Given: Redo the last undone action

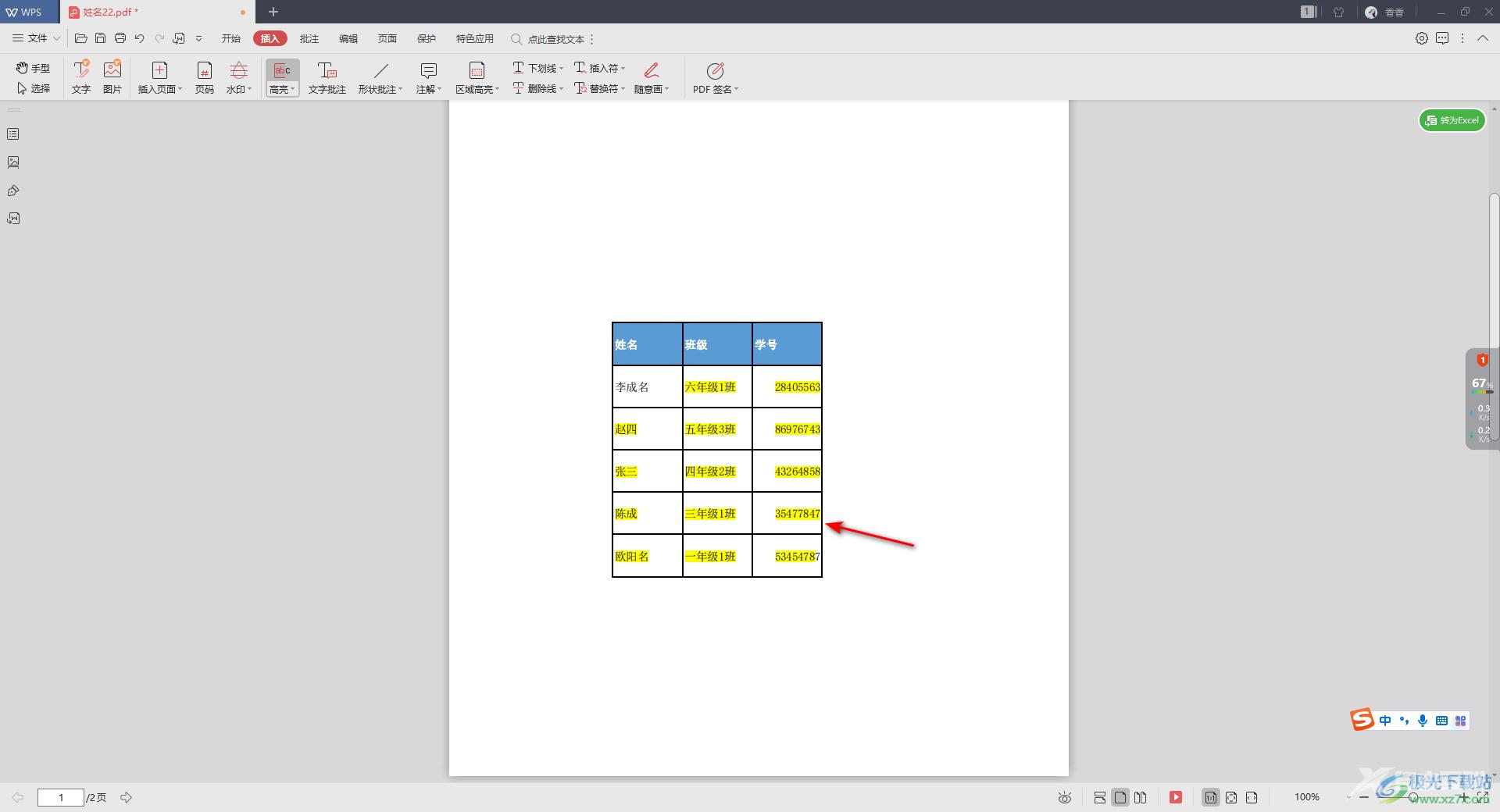Looking at the screenshot, I should click(159, 38).
